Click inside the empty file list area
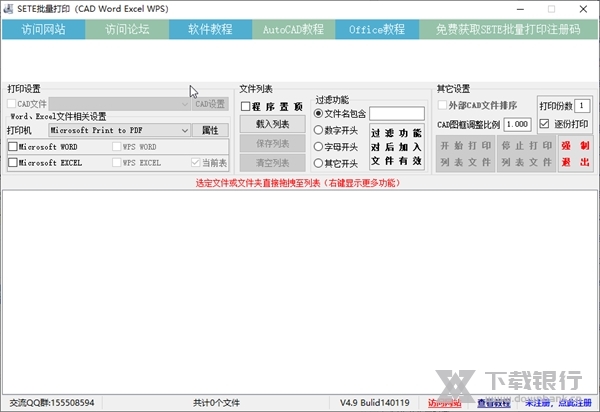The width and height of the screenshot is (600, 412). [x=300, y=292]
